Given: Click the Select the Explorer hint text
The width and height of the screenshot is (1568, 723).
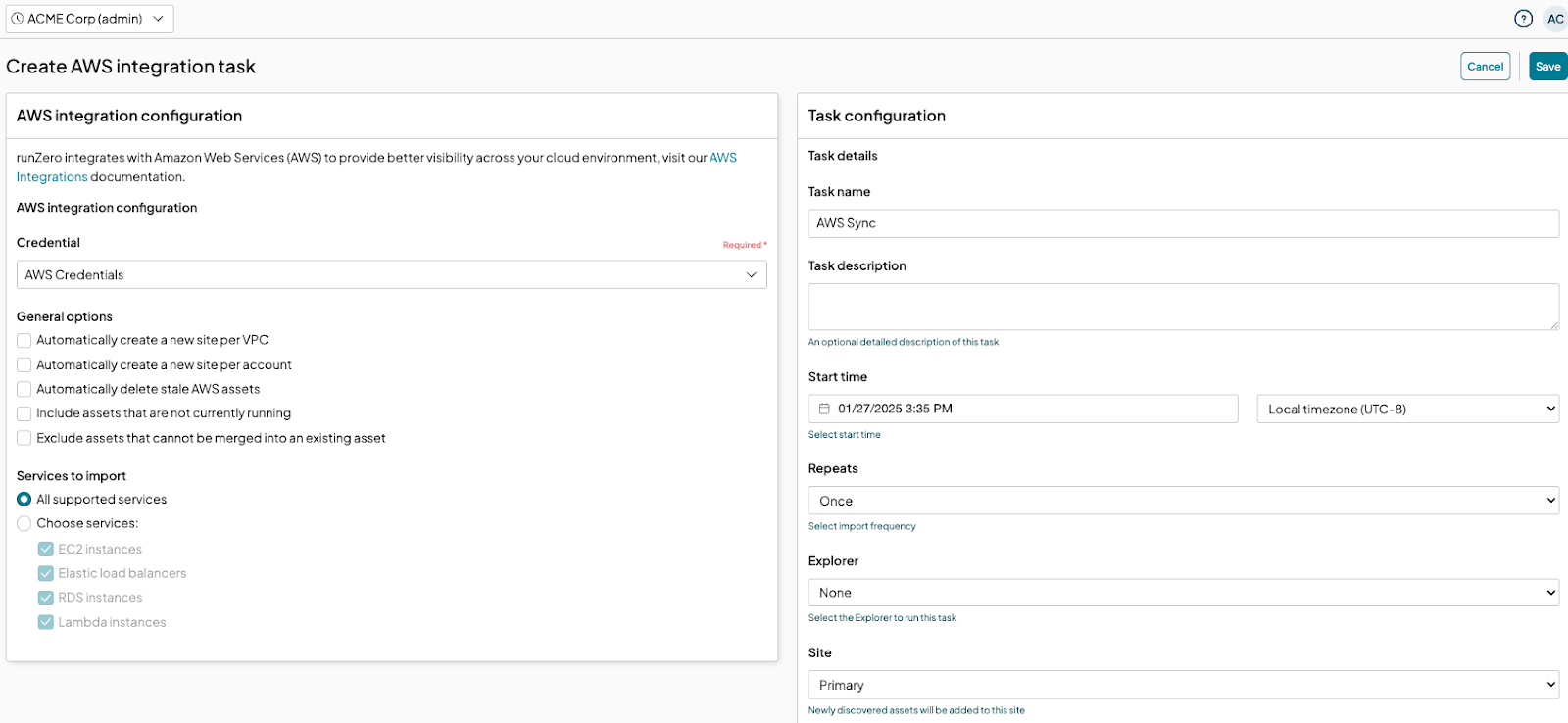Looking at the screenshot, I should pos(882,618).
